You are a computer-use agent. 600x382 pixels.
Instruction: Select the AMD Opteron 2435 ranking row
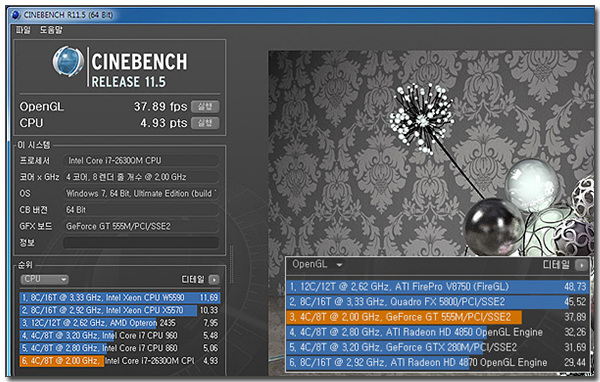click(x=119, y=323)
